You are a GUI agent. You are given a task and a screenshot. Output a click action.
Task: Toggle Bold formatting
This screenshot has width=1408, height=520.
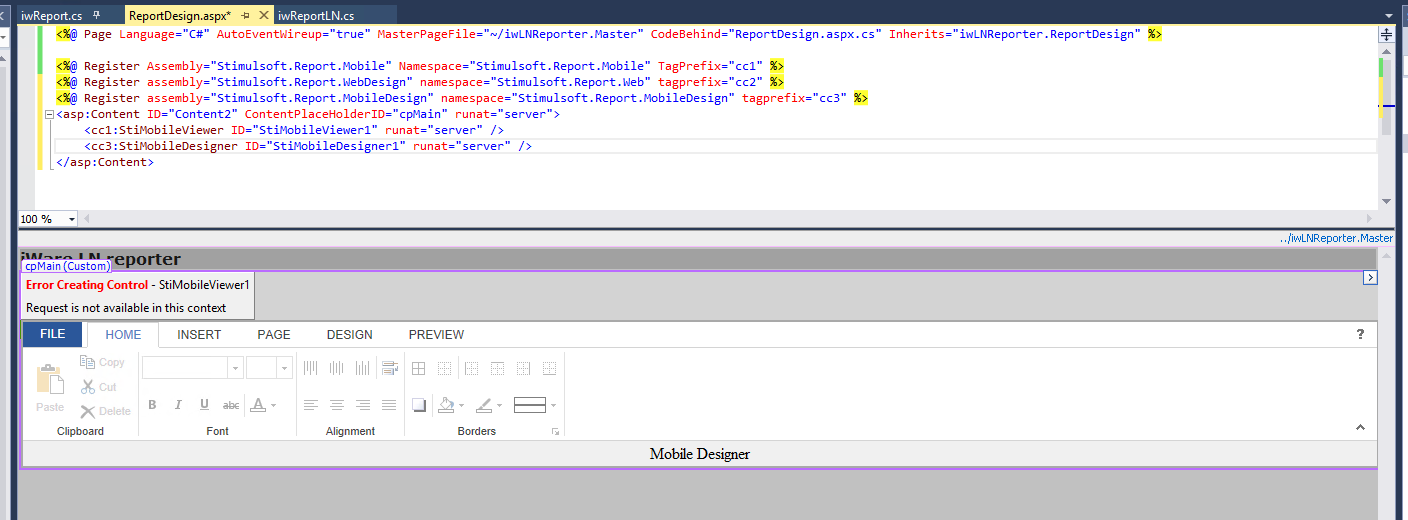pyautogui.click(x=153, y=405)
